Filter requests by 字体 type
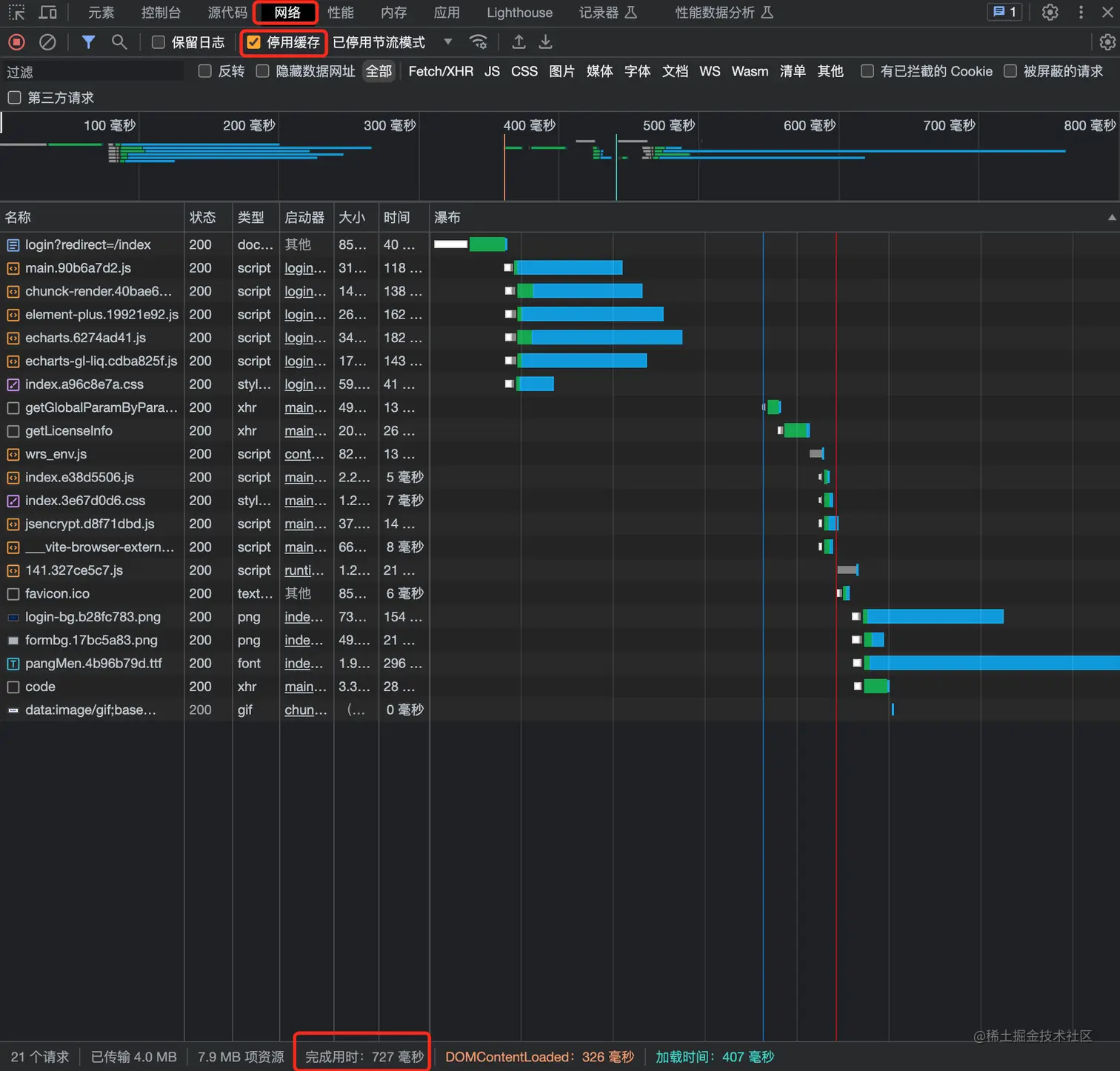Screen dimensions: 1120x1071 click(637, 71)
